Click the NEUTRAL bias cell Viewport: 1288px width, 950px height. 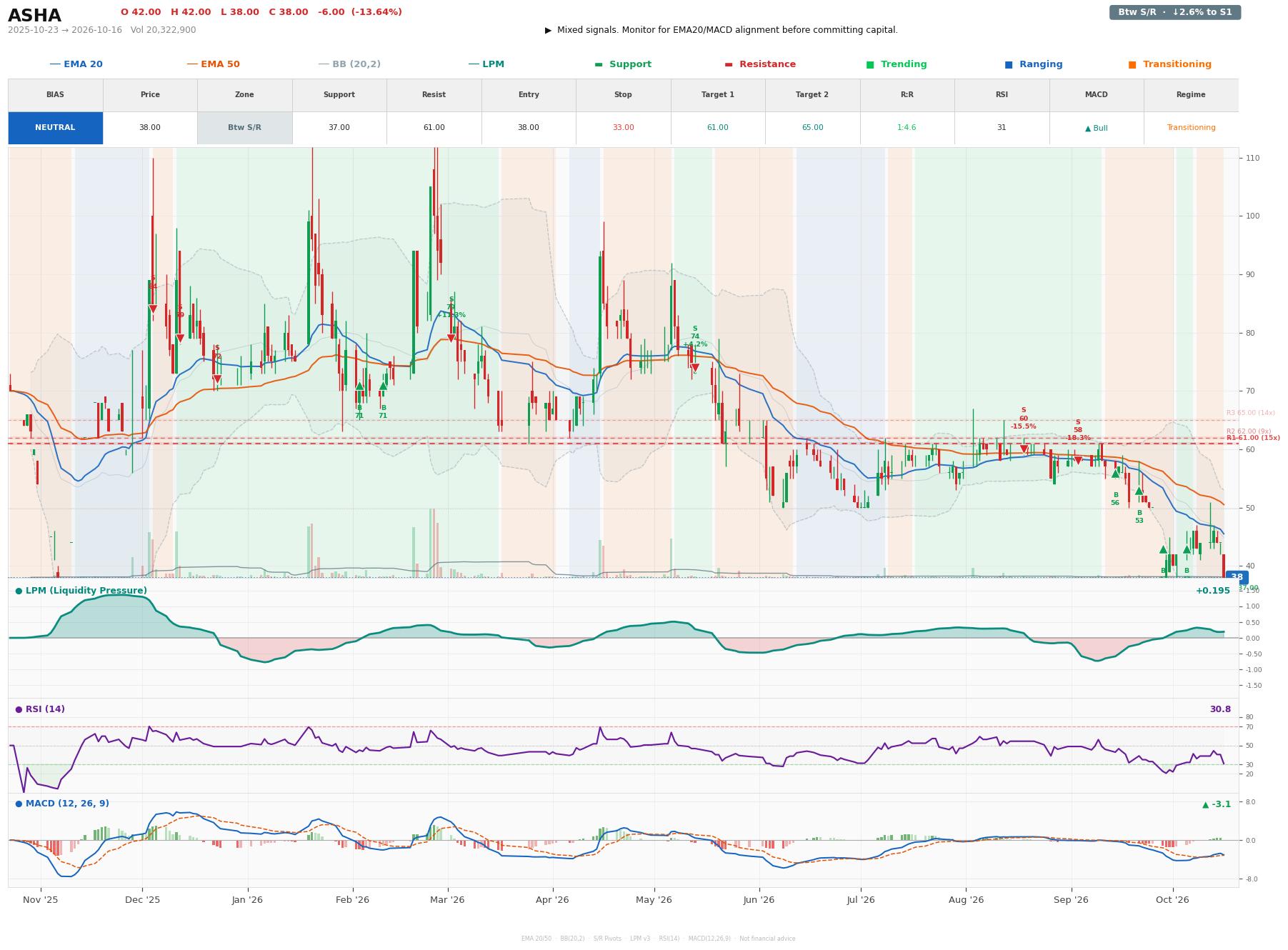tap(55, 128)
